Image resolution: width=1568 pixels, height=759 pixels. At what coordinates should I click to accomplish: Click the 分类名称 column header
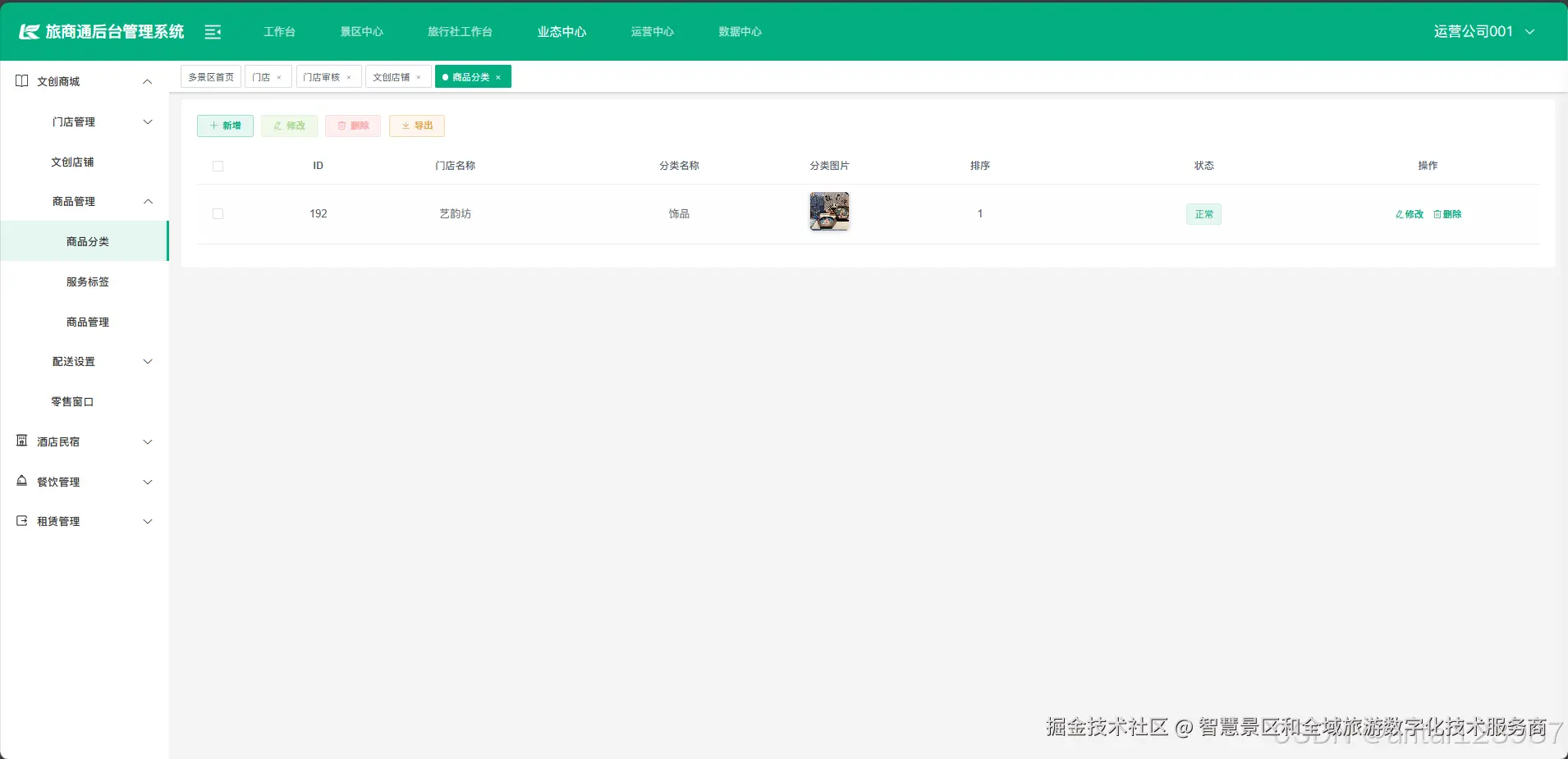point(679,166)
